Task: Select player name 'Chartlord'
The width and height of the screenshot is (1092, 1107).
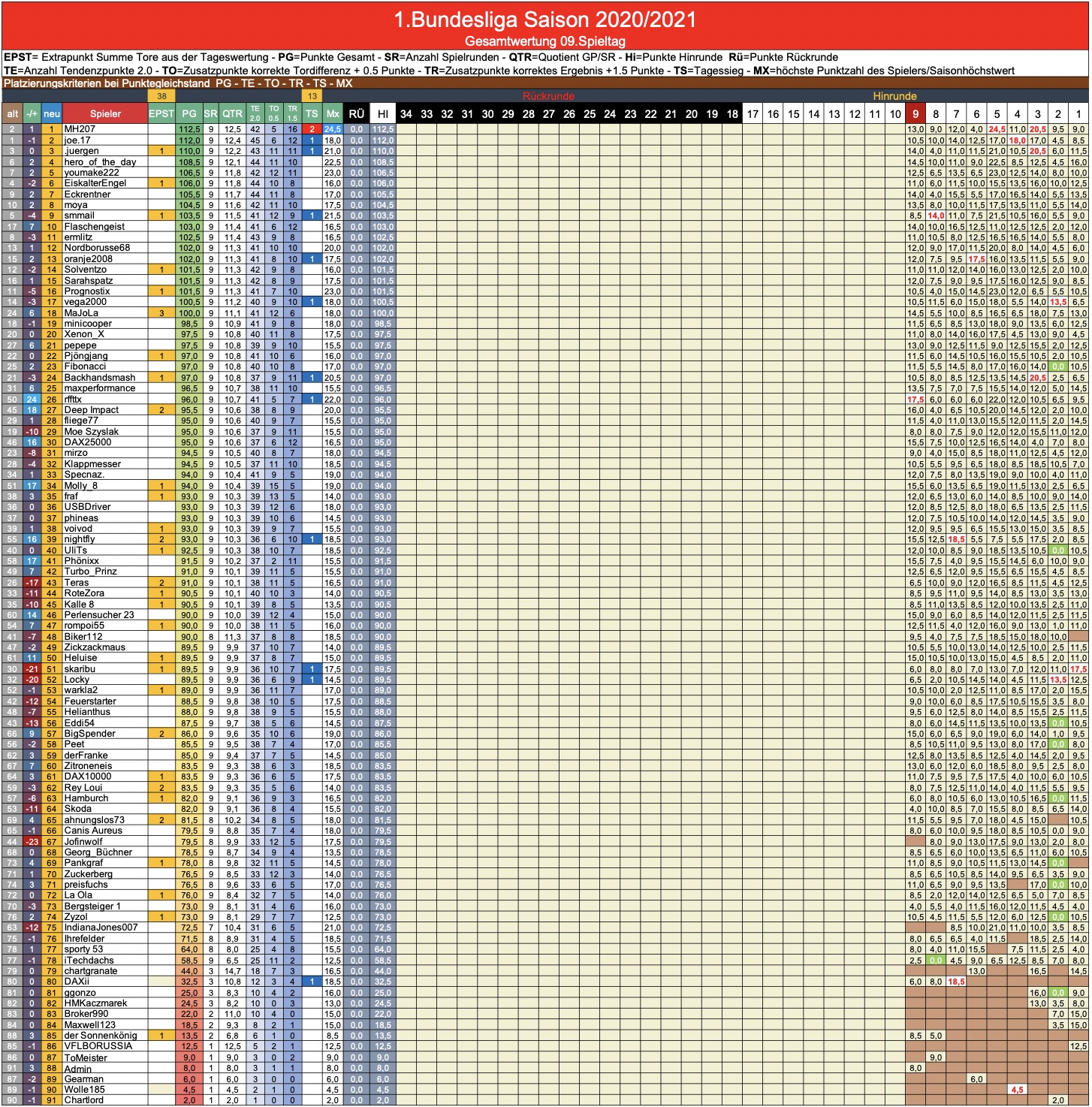Action: tap(84, 1100)
